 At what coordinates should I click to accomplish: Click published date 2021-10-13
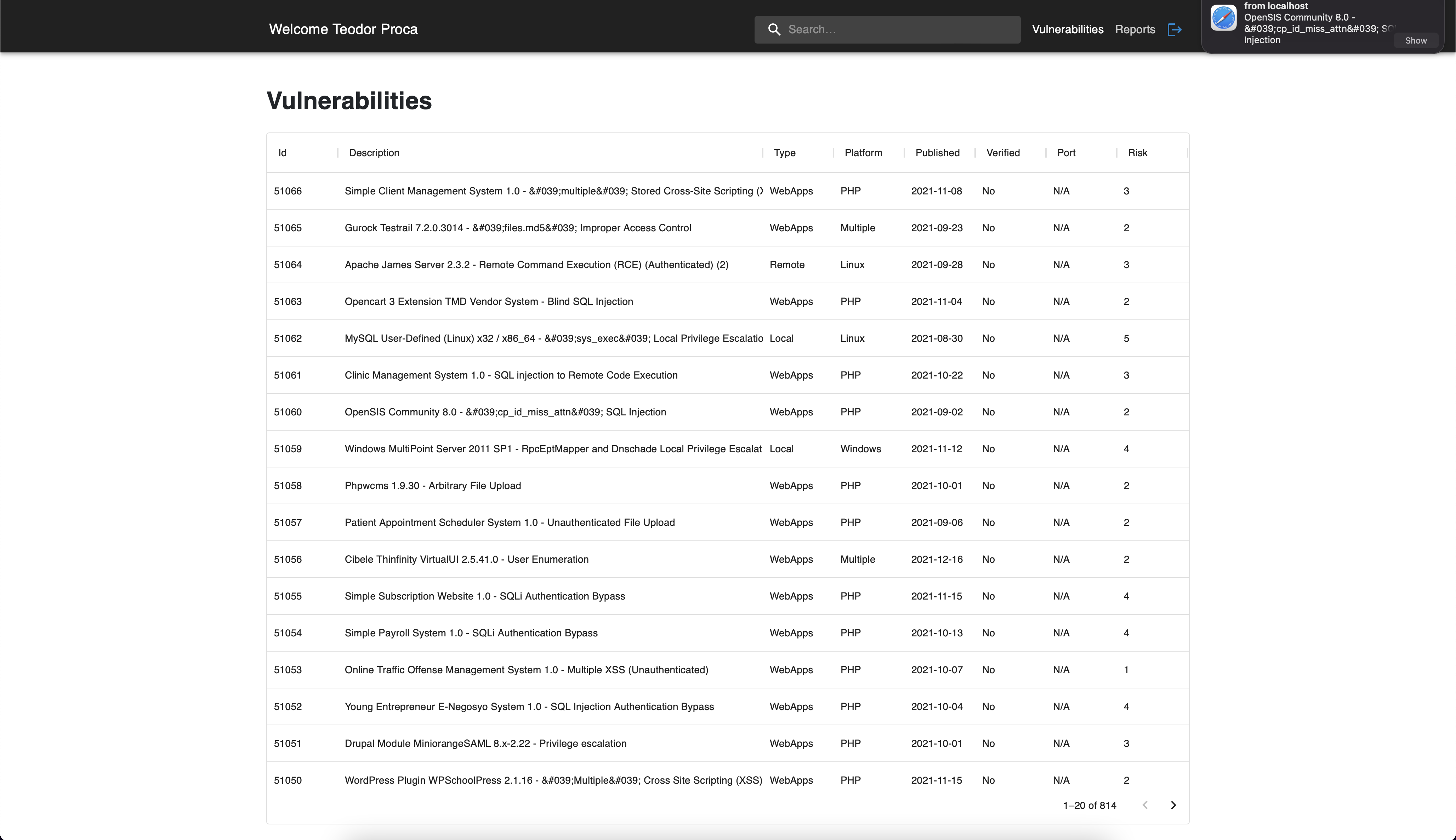[937, 633]
